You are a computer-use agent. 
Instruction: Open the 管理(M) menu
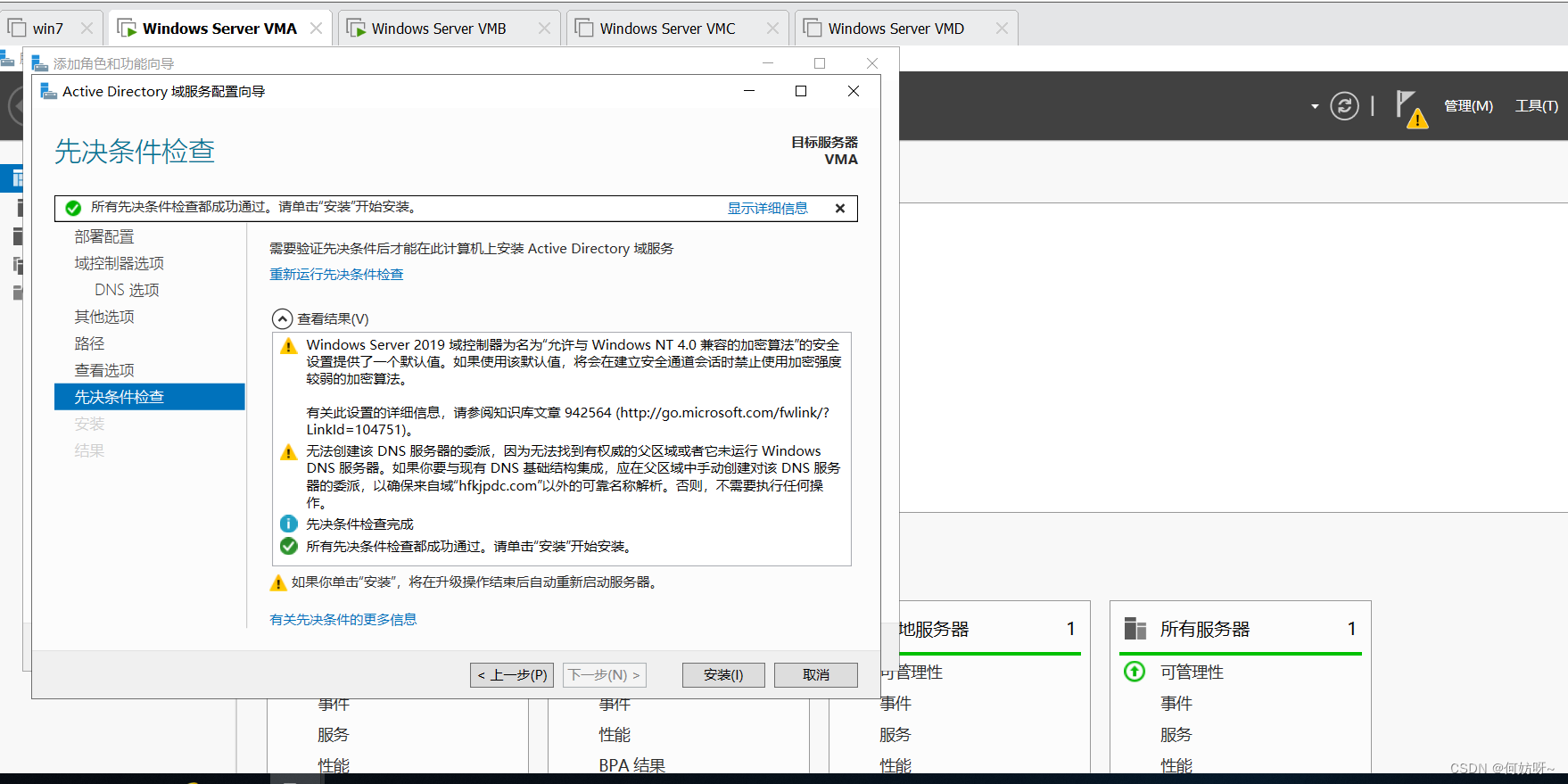[1468, 106]
